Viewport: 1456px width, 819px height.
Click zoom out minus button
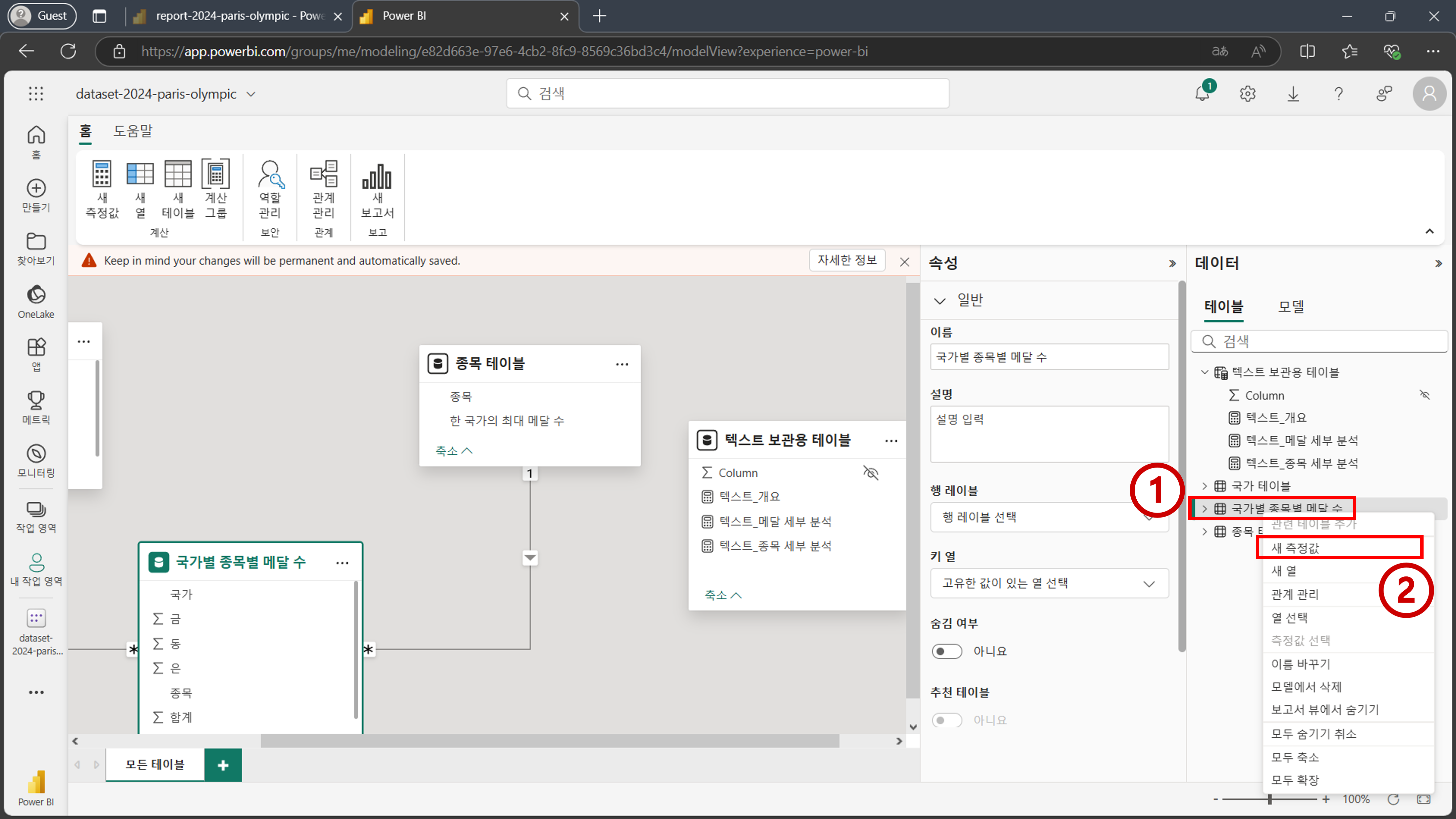1215,799
